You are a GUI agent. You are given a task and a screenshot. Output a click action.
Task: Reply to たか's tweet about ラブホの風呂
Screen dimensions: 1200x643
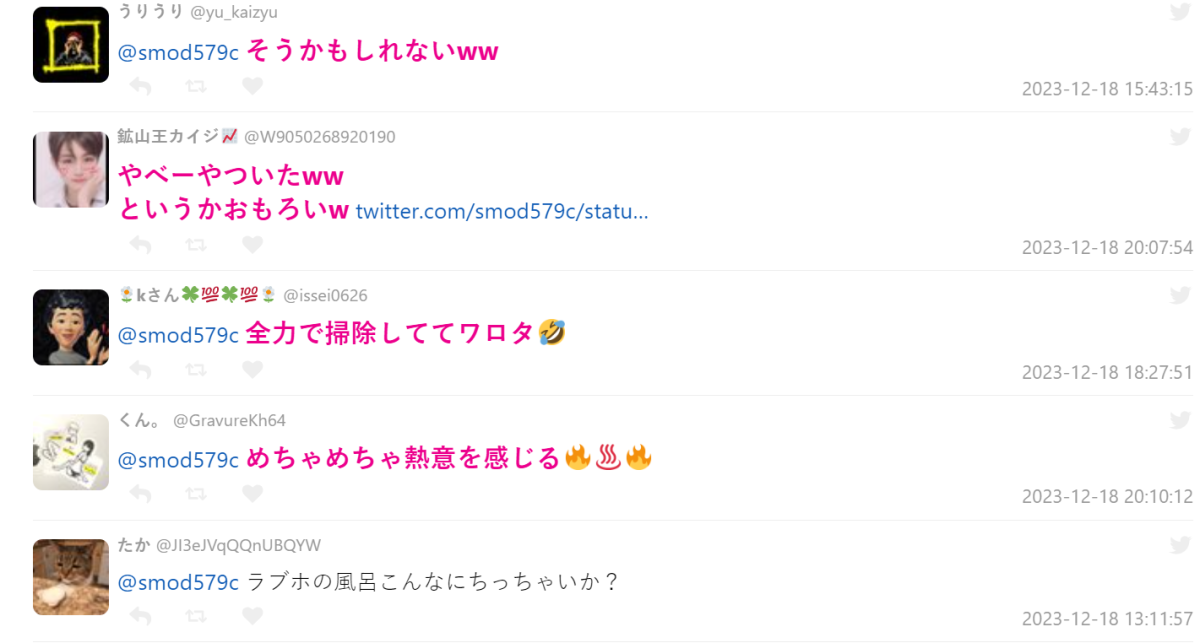click(x=140, y=616)
